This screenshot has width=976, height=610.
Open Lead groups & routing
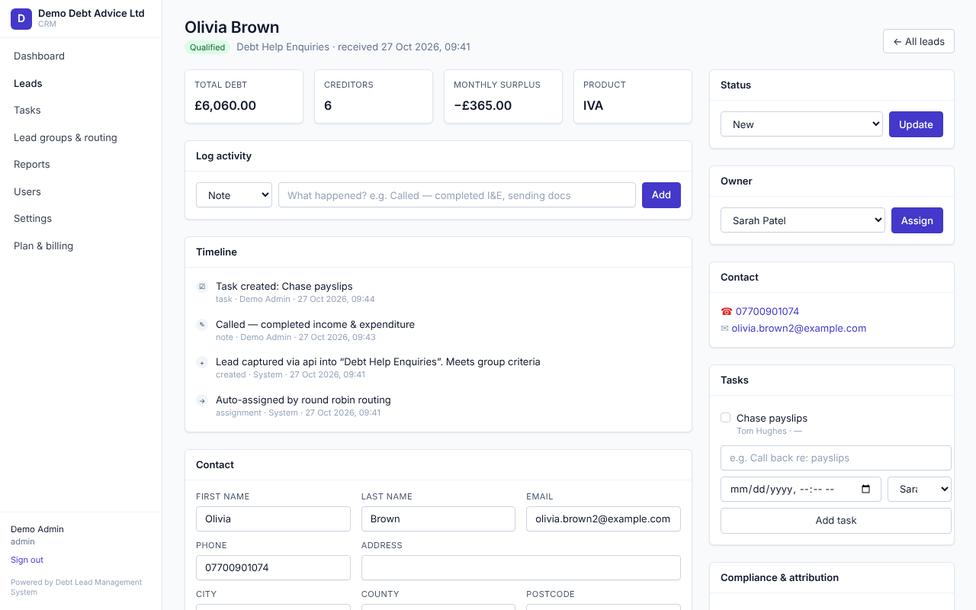pyautogui.click(x=65, y=138)
